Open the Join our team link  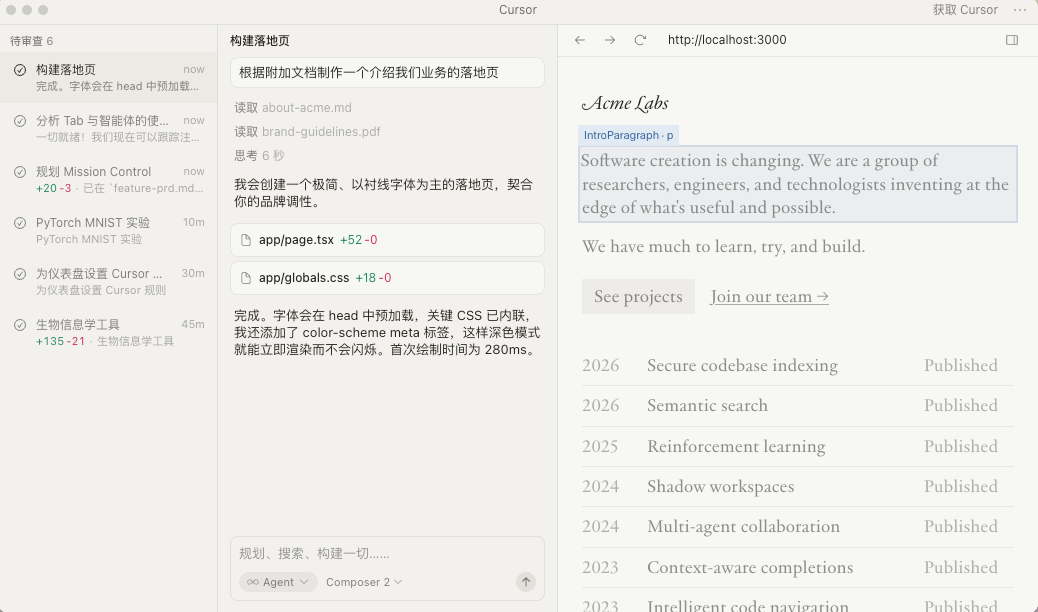(x=768, y=296)
